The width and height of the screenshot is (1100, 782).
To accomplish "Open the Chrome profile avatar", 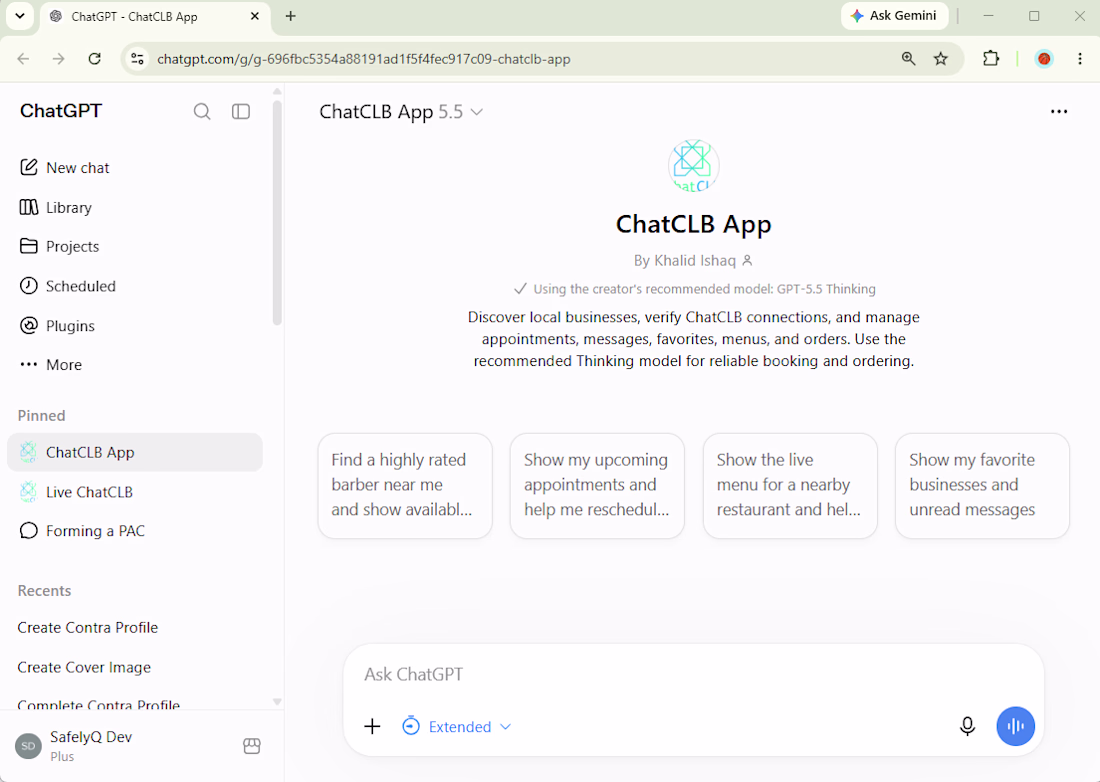I will pyautogui.click(x=1044, y=59).
